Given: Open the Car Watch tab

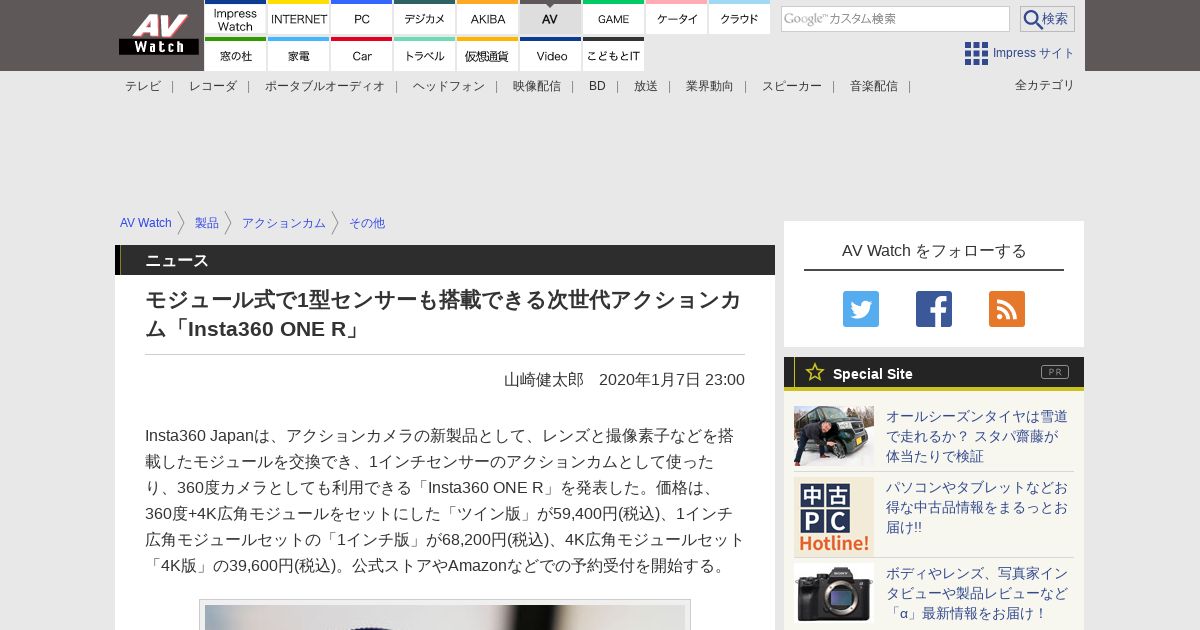Looking at the screenshot, I should coord(362,55).
